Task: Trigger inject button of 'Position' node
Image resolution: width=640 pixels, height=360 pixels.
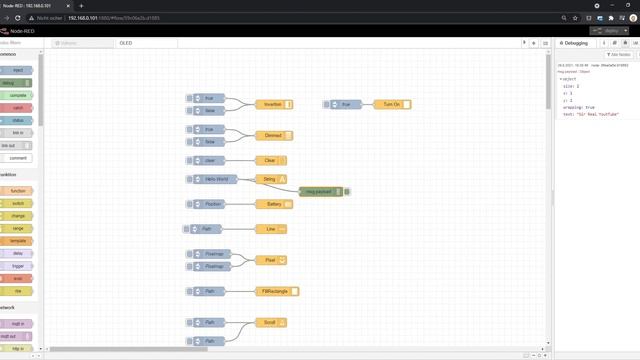Action: tap(189, 204)
